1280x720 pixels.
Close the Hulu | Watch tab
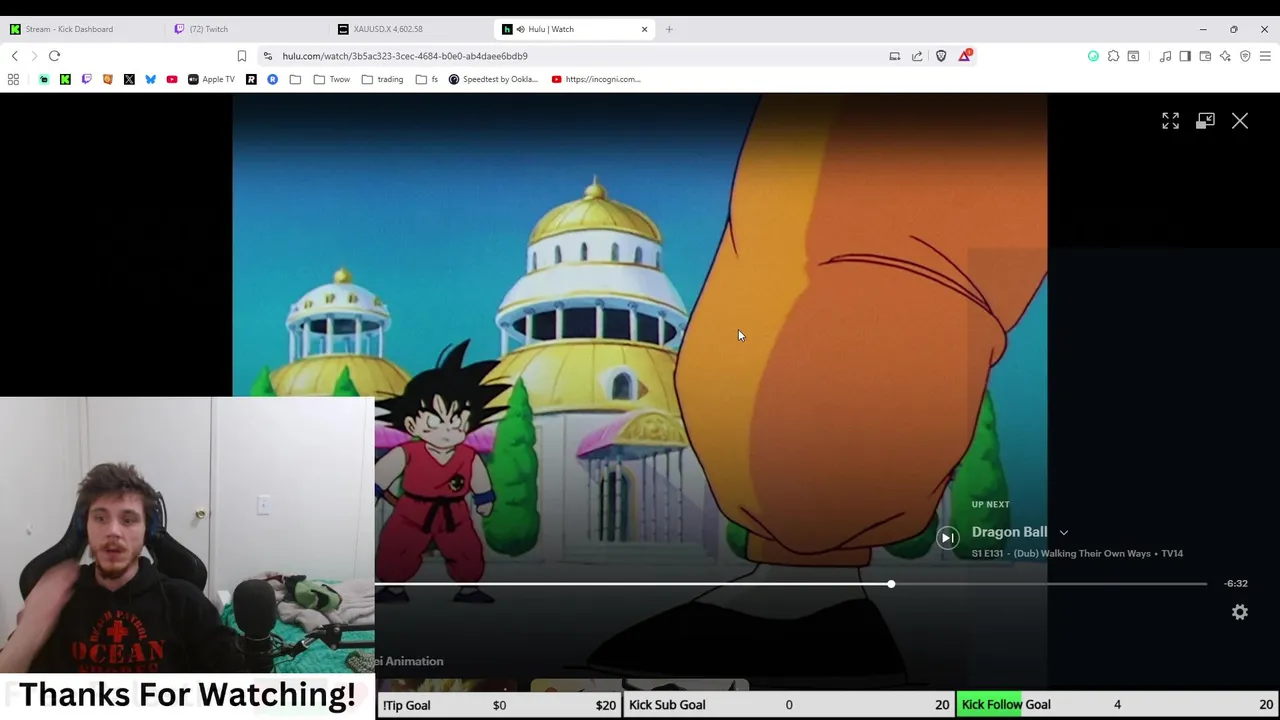[644, 29]
